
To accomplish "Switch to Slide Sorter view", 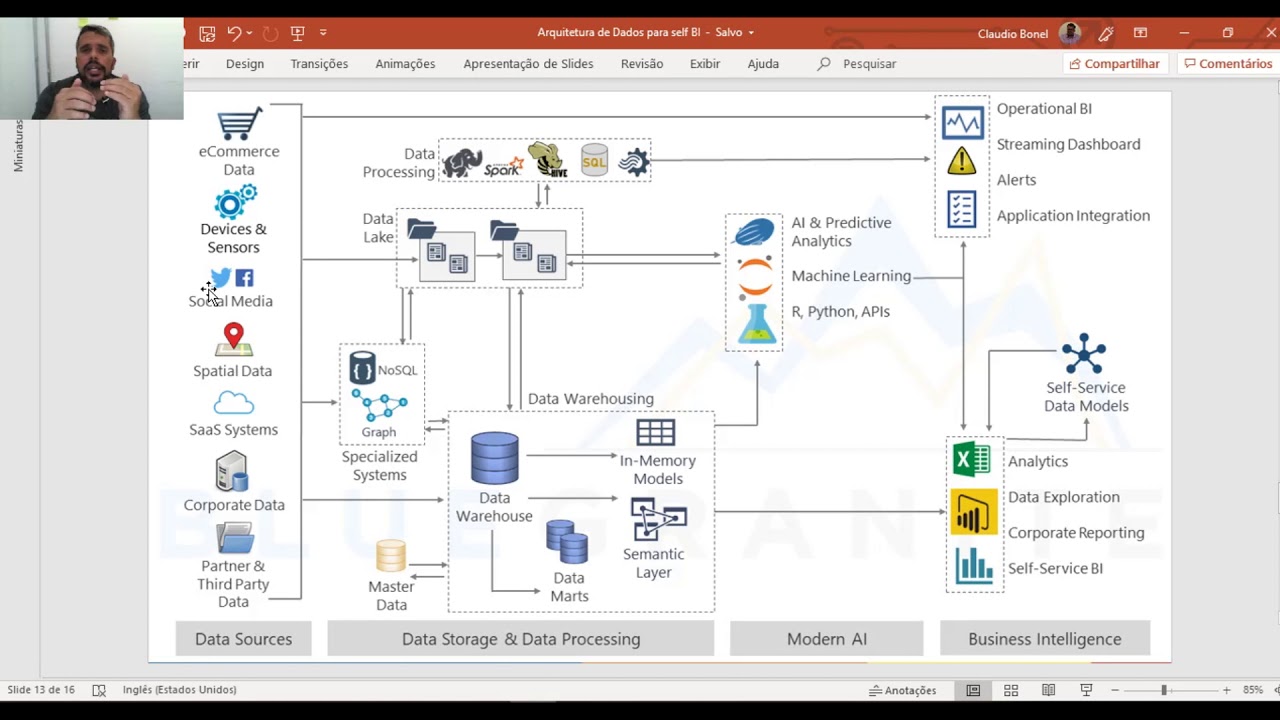I will [1011, 690].
